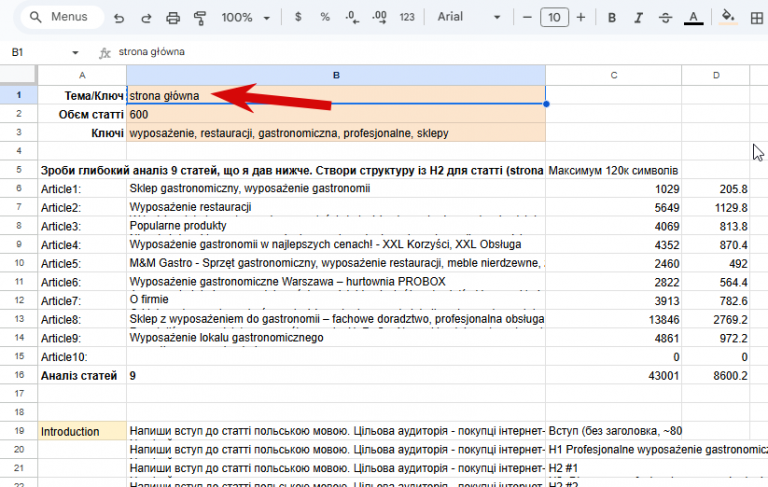Click cell 'Sklep gastronomiczny, wyposażenie gastronomii'
Viewport: 768px width, 487px height.
tap(336, 189)
